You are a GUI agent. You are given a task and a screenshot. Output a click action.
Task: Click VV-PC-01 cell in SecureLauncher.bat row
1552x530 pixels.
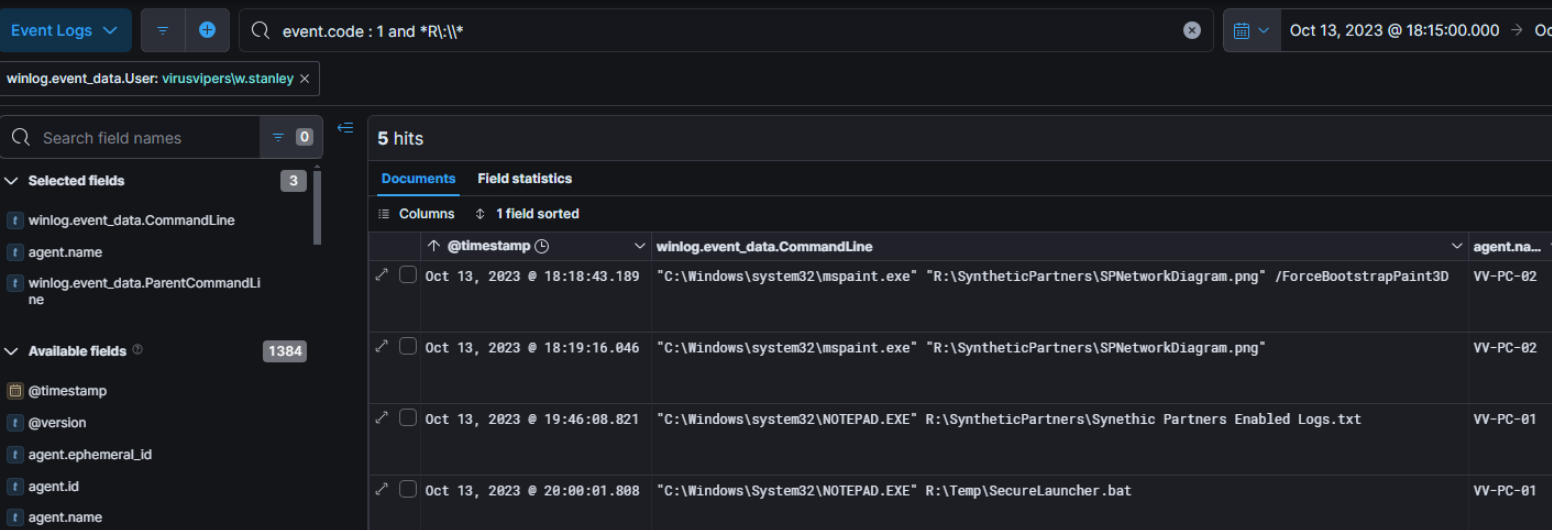1505,491
